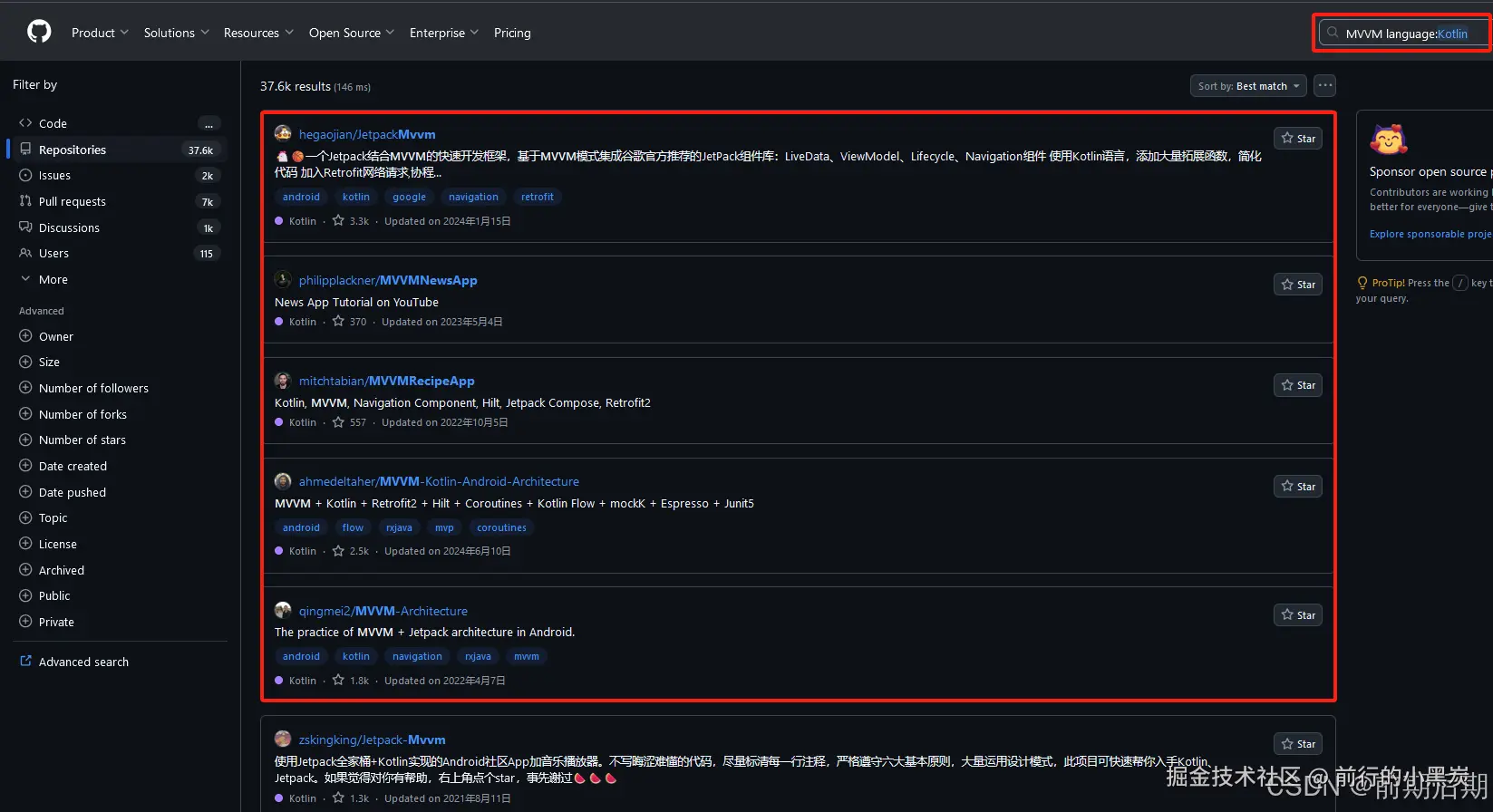This screenshot has width=1493, height=812.
Task: View the 3.3k stargazers of JetpackMvvm
Action: 351,221
